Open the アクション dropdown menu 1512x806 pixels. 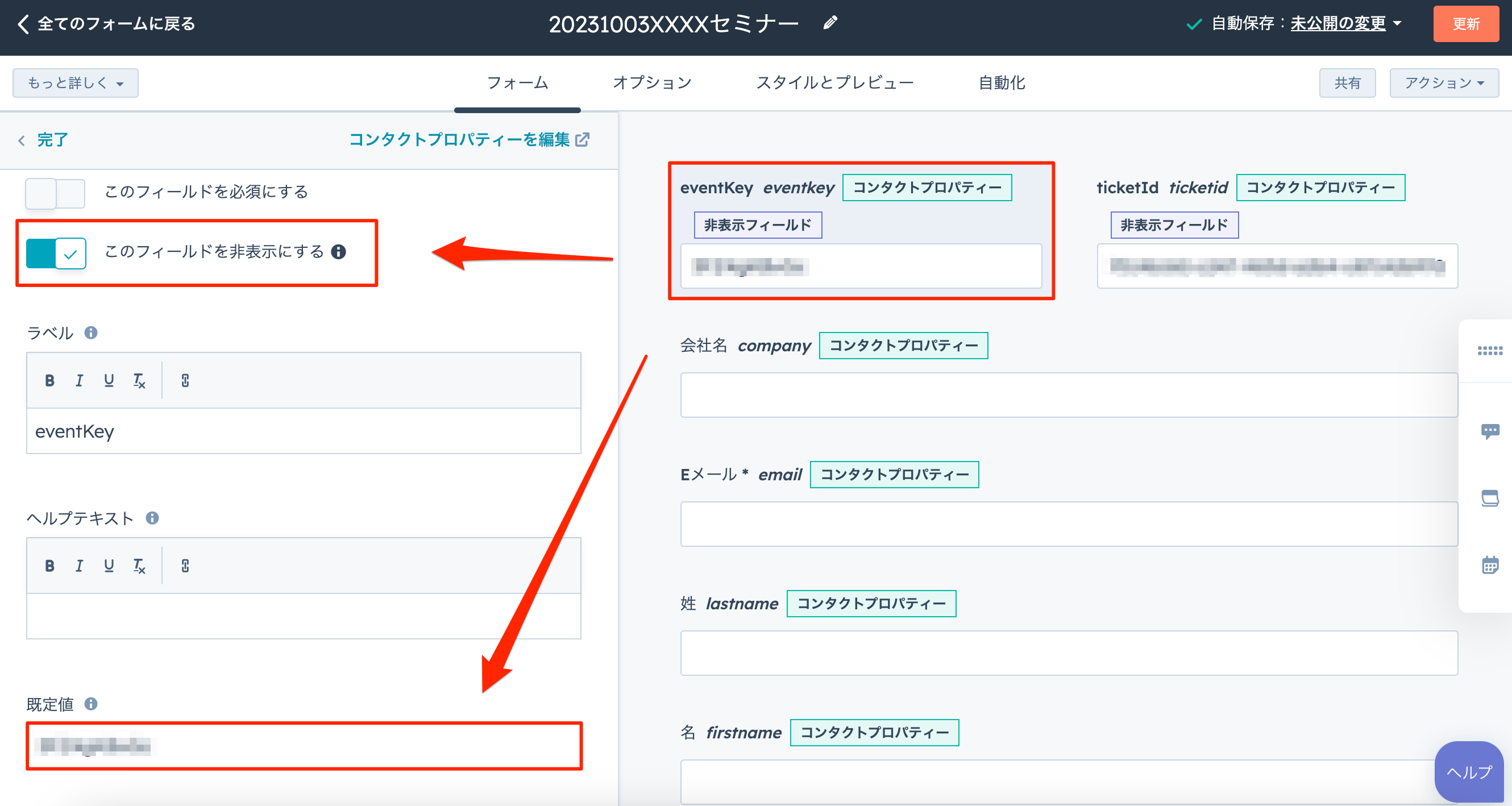coord(1444,83)
